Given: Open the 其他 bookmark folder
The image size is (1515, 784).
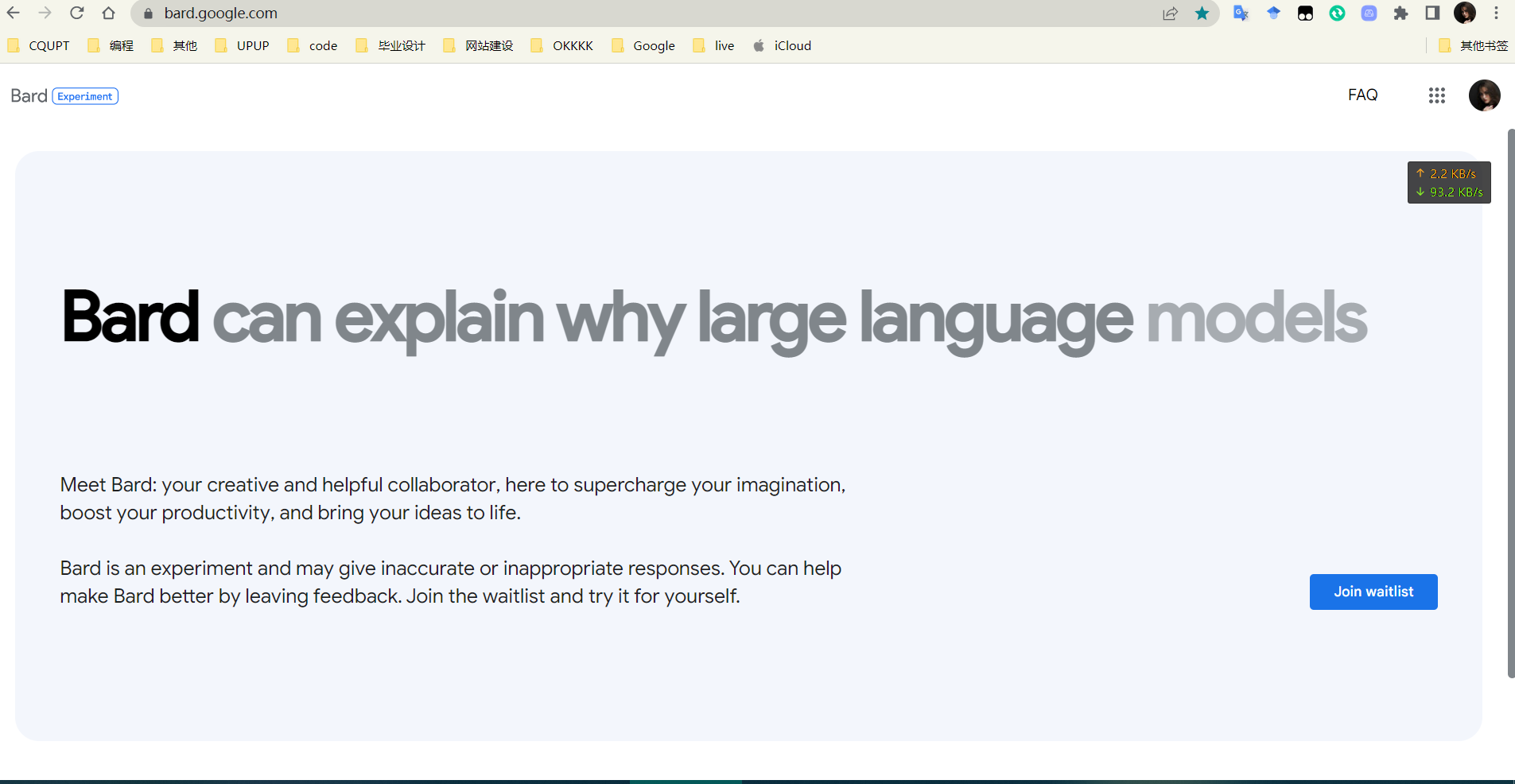Looking at the screenshot, I should (x=174, y=45).
